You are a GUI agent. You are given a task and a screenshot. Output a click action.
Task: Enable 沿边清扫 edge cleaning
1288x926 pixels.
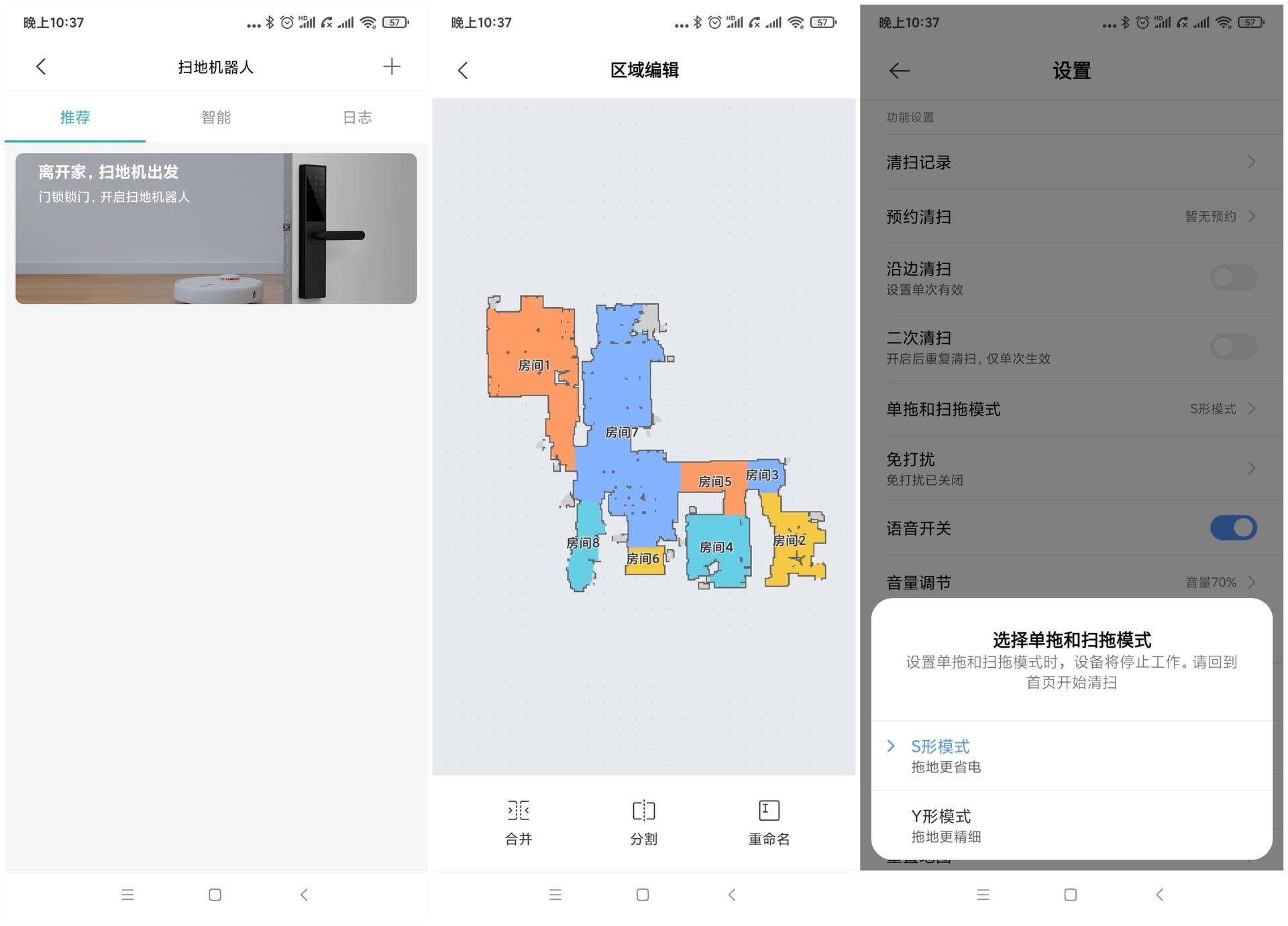[x=1233, y=278]
